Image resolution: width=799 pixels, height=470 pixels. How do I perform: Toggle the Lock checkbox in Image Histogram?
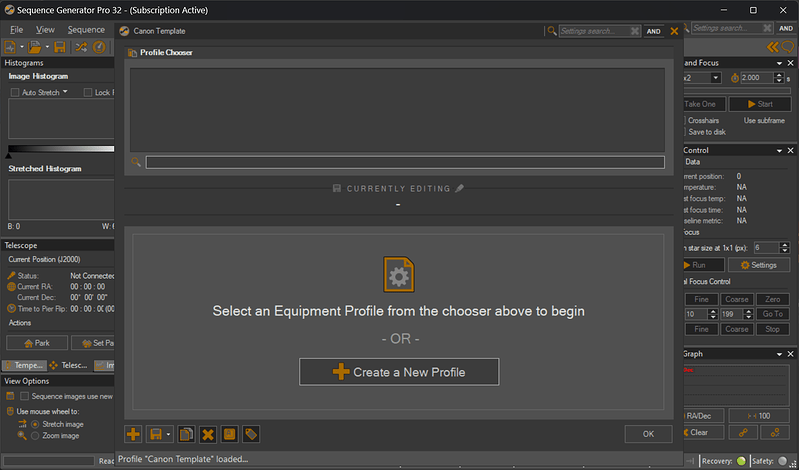88,93
